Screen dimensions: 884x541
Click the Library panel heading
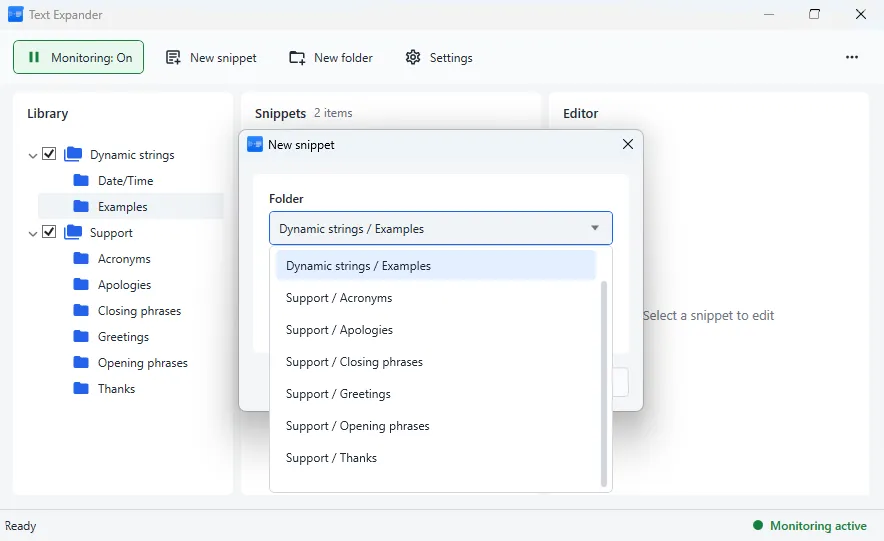(47, 113)
